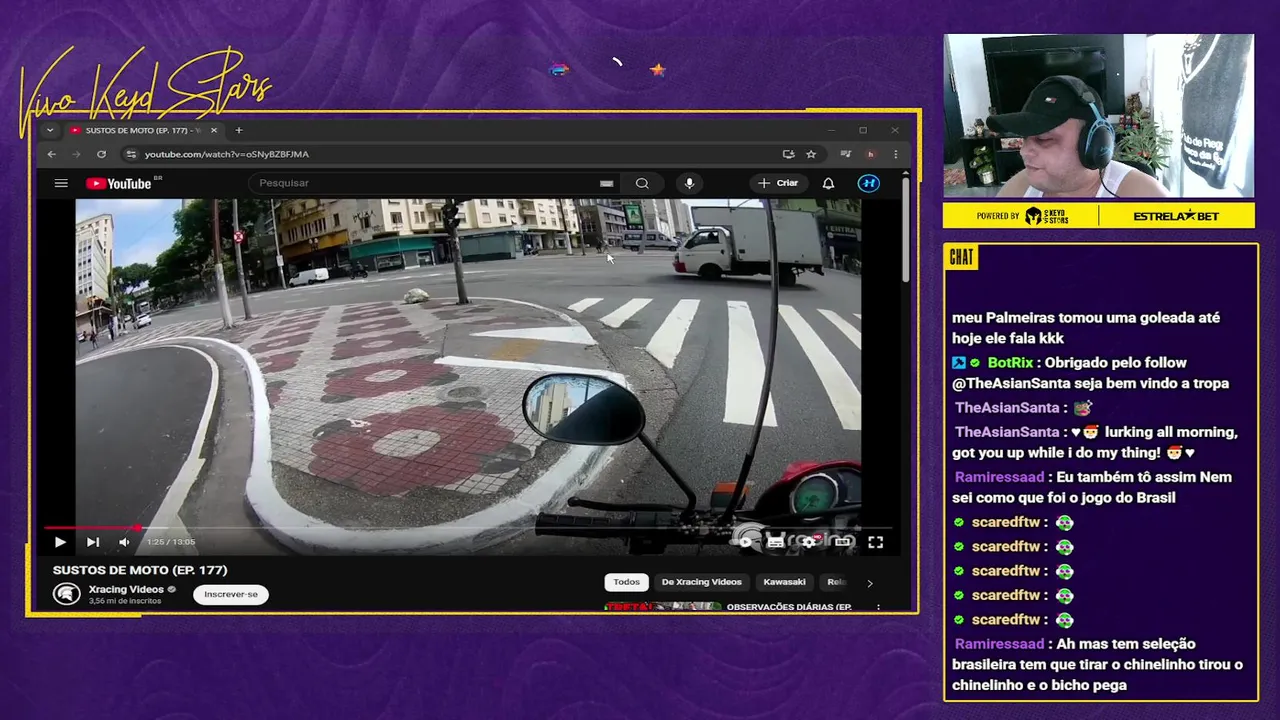View site information icon in address bar
Image resolution: width=1280 pixels, height=720 pixels.
[130, 154]
